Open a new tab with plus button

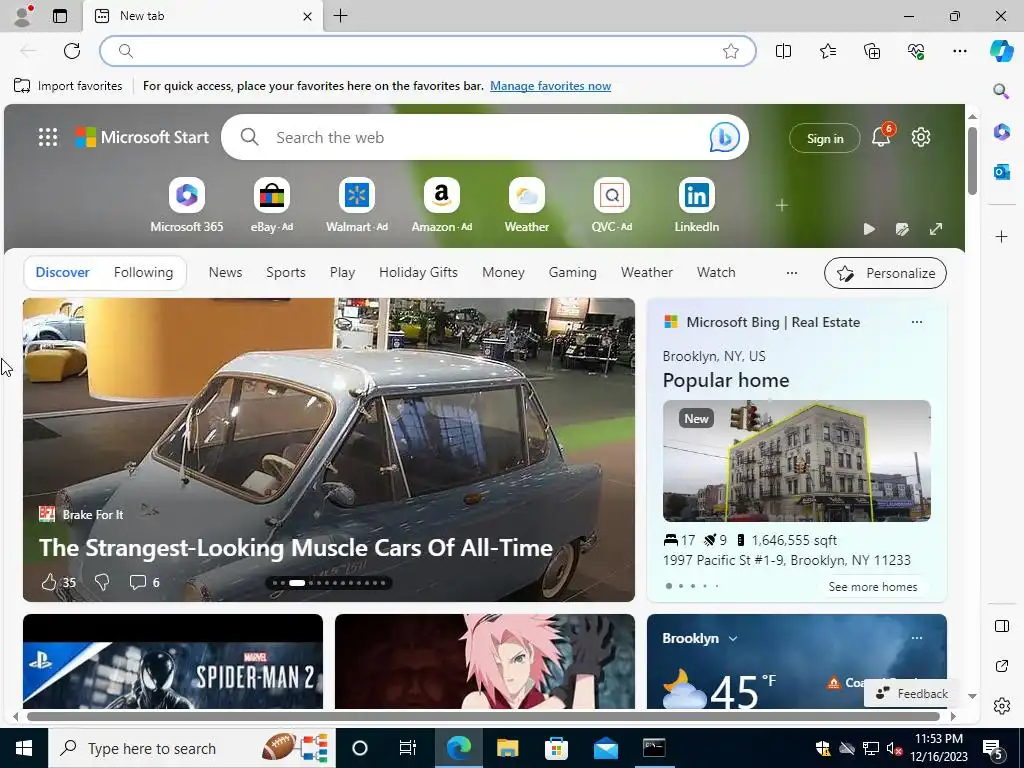(340, 16)
